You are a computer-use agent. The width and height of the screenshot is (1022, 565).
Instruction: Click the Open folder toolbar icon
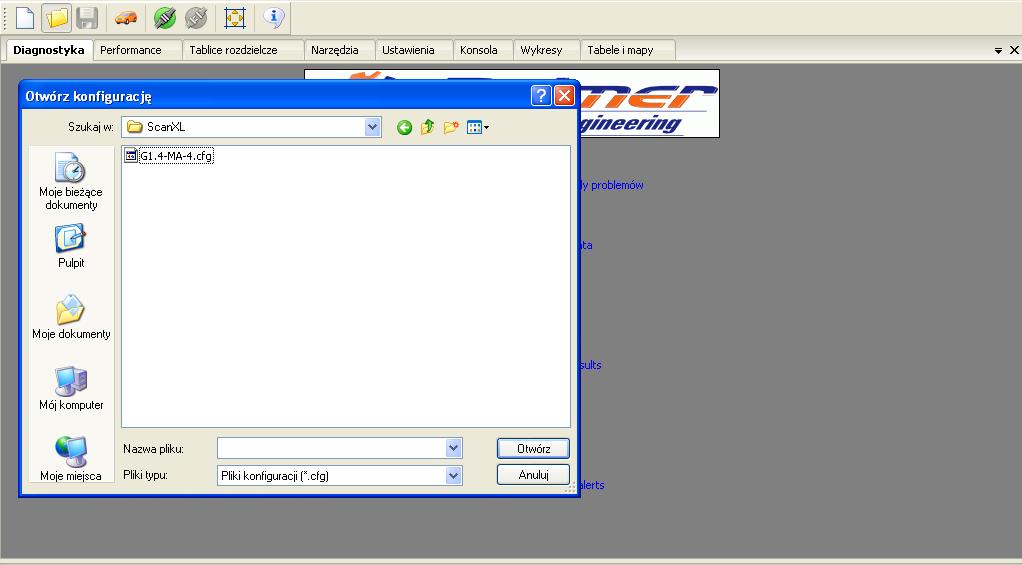point(57,18)
